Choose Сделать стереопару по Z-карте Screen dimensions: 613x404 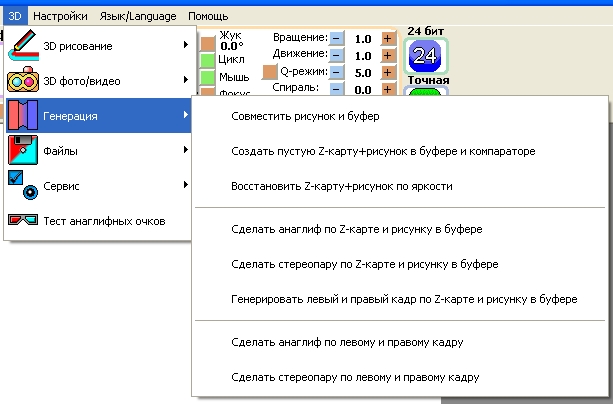(400, 264)
